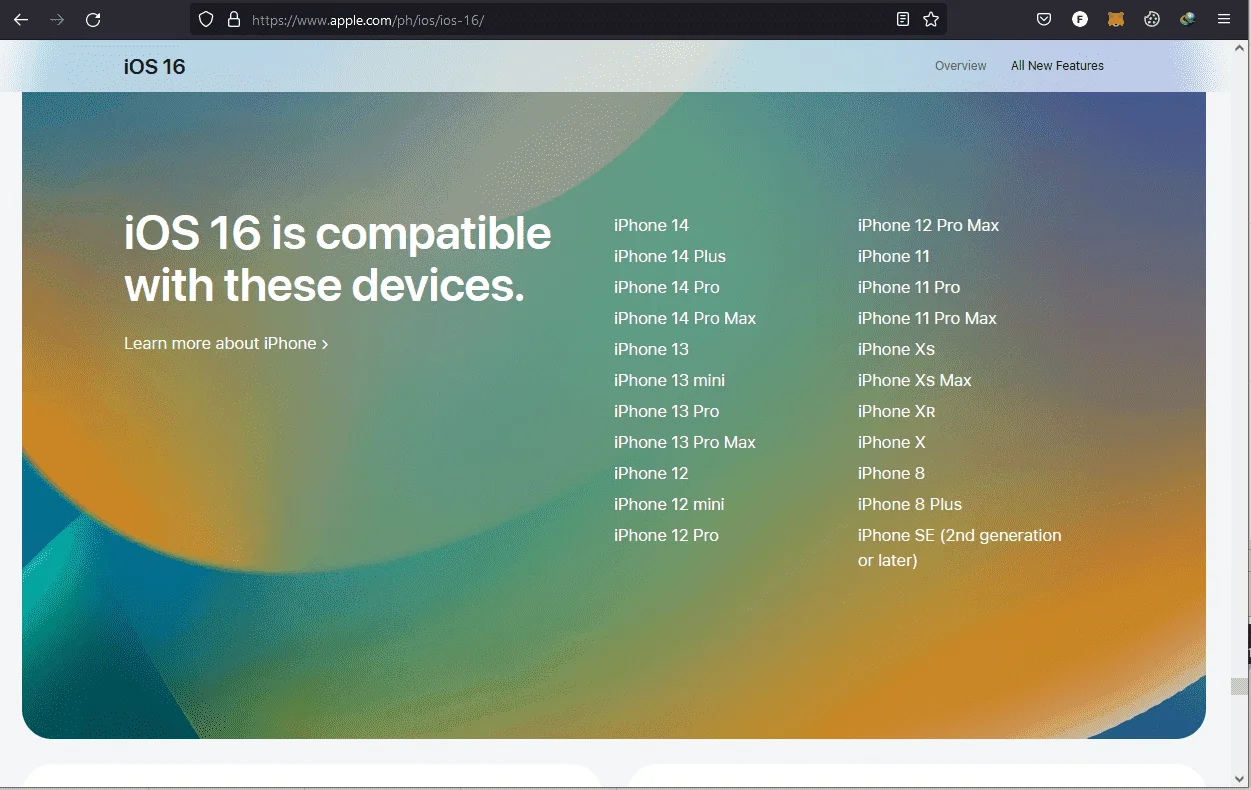Viewport: 1251px width, 790px height.
Task: Click the text iPhone 12
Action: point(651,473)
